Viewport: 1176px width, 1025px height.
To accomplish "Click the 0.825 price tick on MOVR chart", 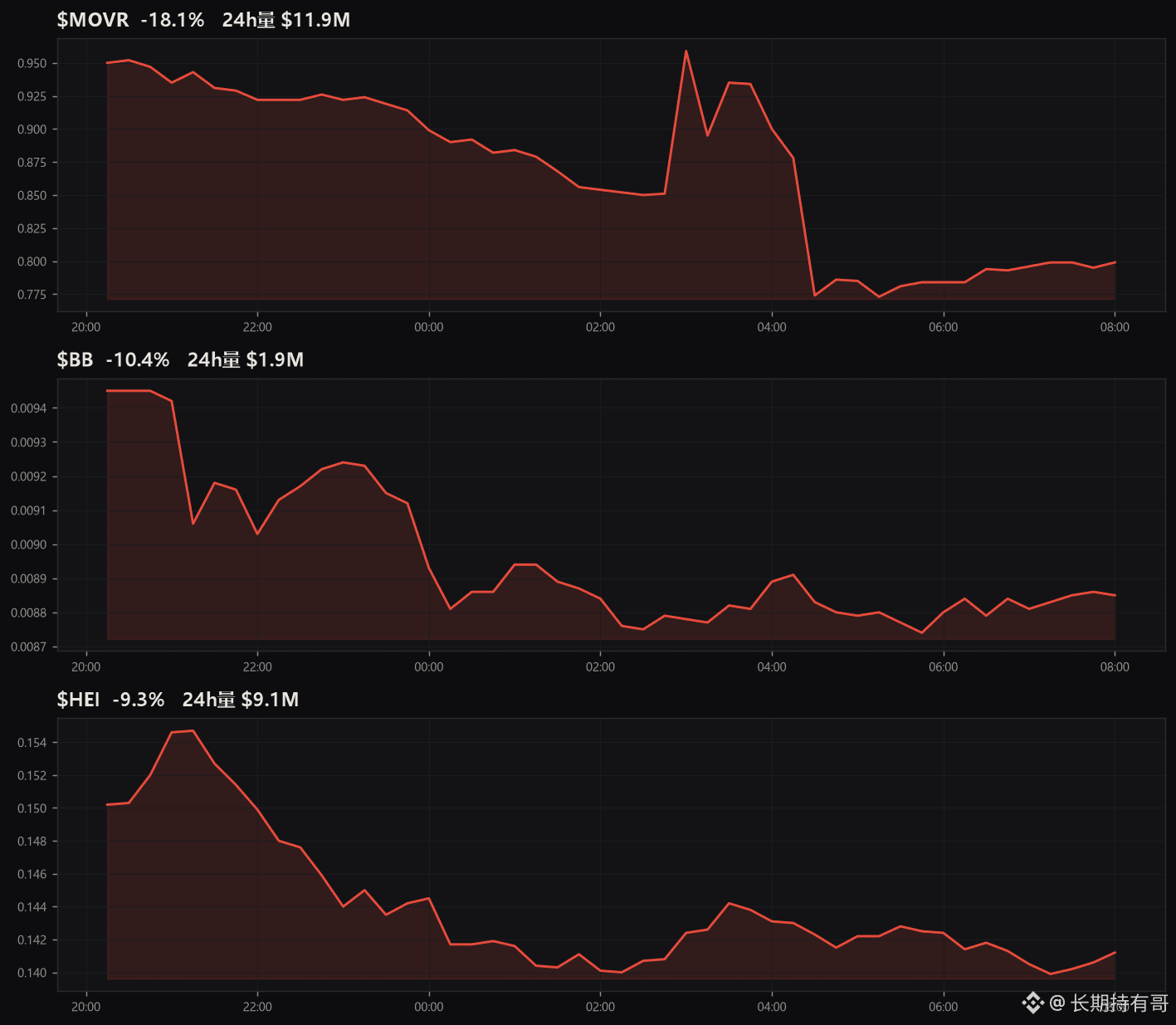I will pos(32,228).
